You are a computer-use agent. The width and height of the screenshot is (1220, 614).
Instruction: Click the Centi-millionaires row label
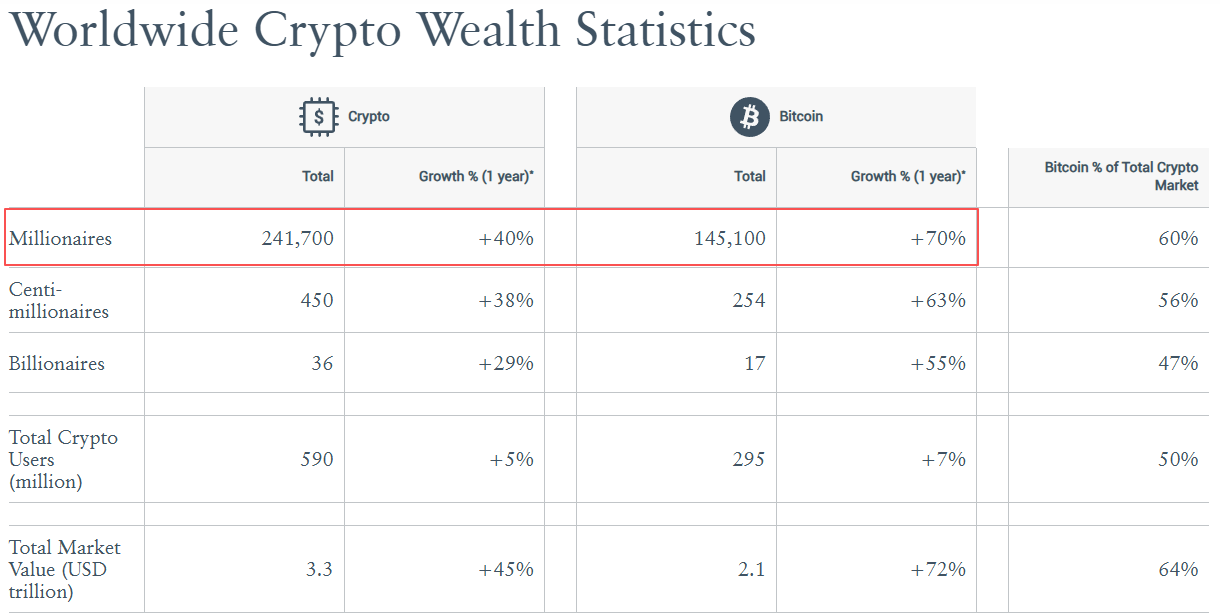pos(59,301)
